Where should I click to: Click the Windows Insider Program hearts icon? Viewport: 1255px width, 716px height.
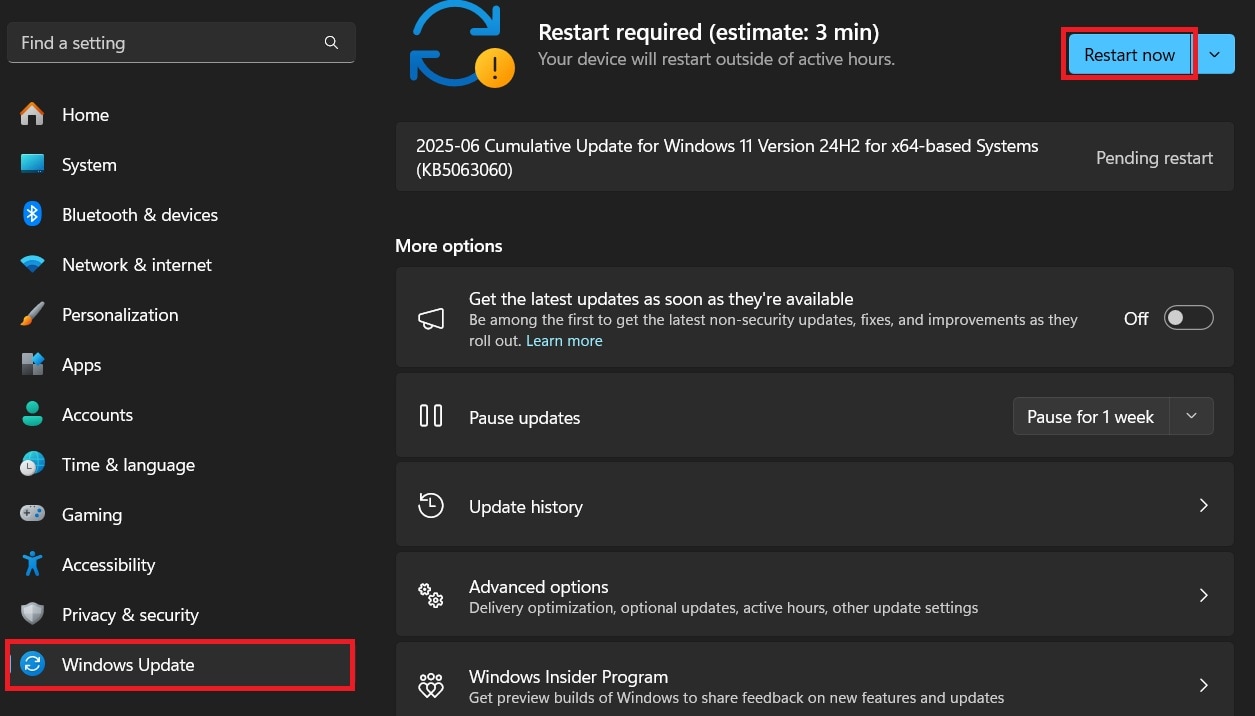coord(431,685)
